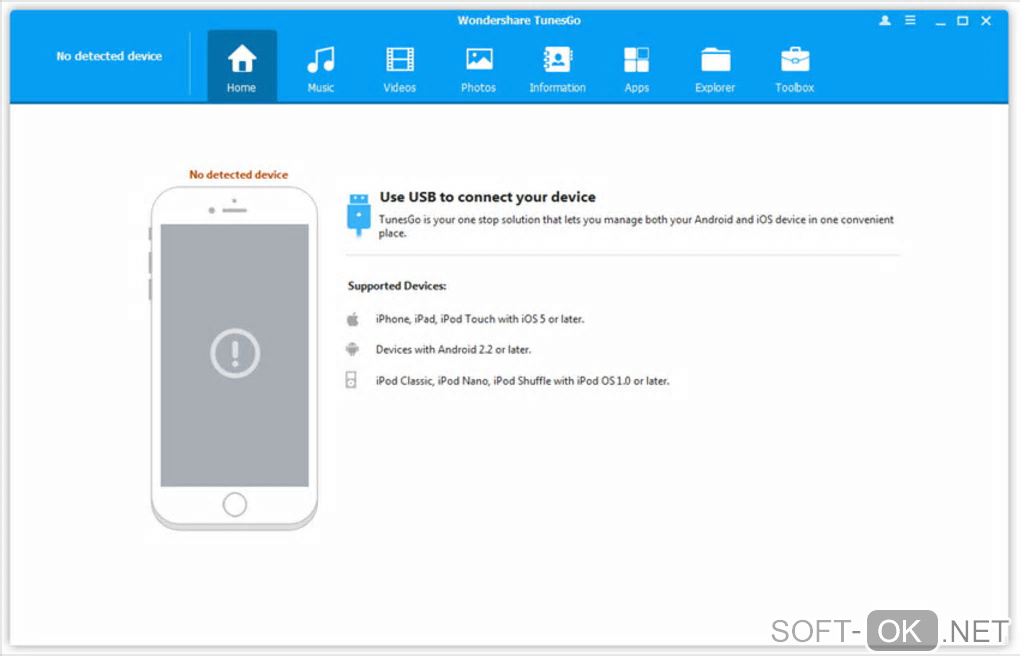The height and width of the screenshot is (656, 1020).
Task: Maximize the TunesGo window
Action: click(x=963, y=21)
